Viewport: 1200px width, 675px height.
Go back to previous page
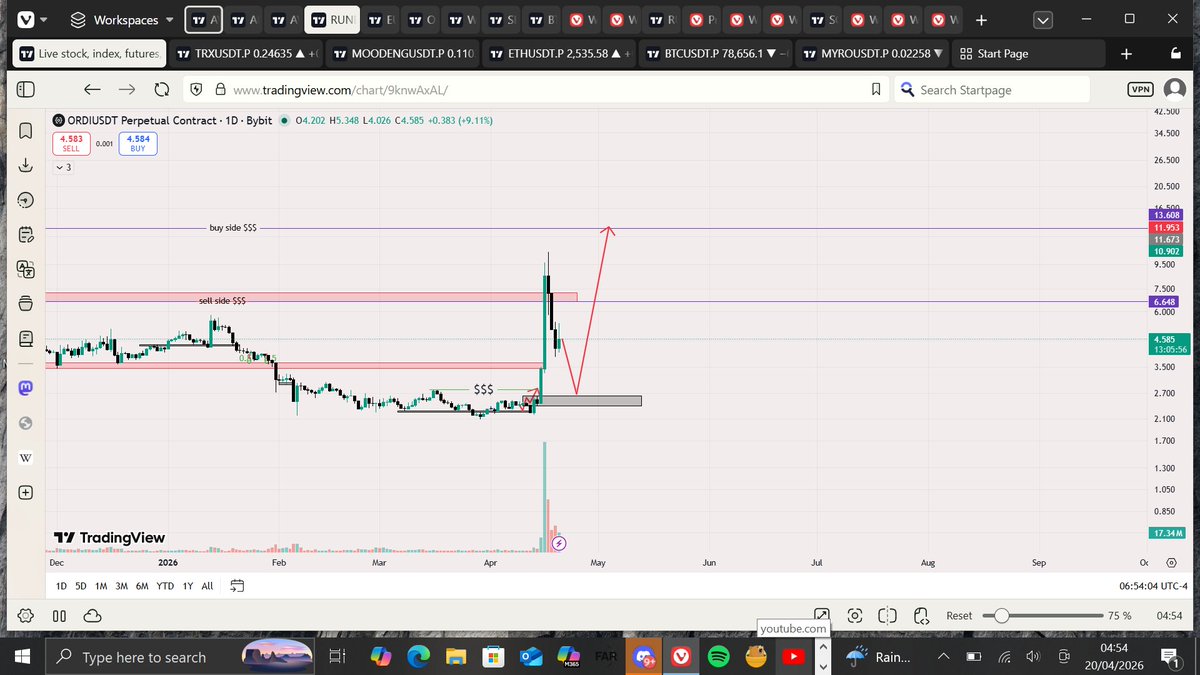(x=92, y=89)
